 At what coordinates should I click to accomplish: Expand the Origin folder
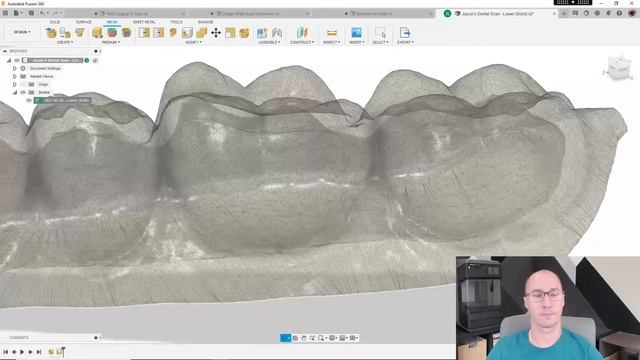tap(15, 84)
